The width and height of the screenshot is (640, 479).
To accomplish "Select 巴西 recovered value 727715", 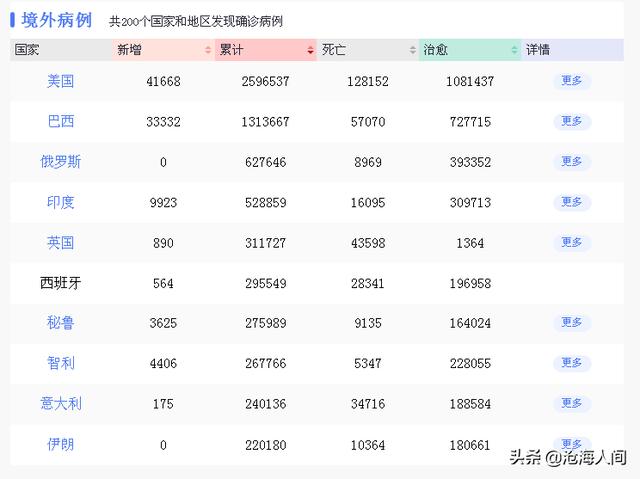I will click(470, 122).
